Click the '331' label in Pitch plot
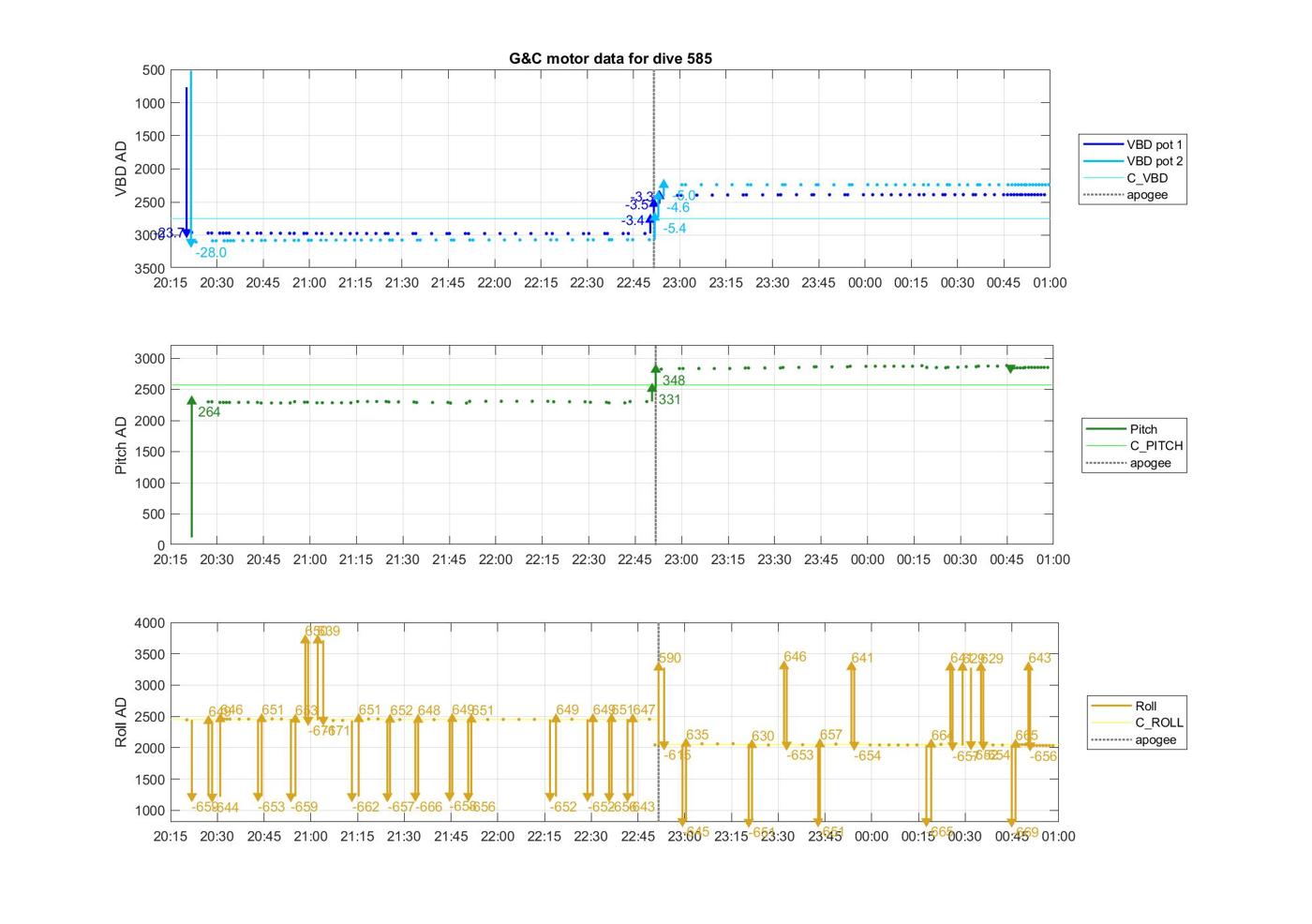 point(669,400)
